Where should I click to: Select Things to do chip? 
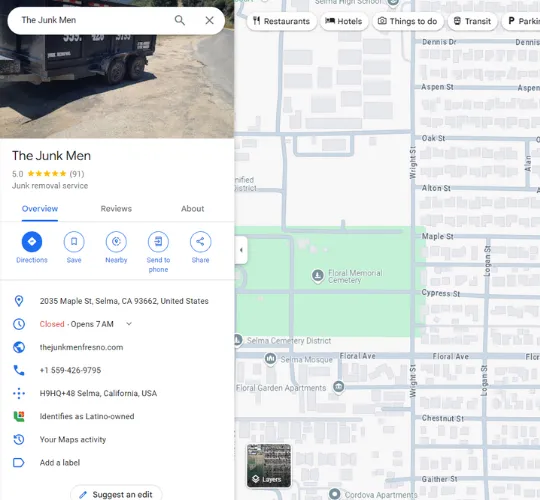coord(408,21)
